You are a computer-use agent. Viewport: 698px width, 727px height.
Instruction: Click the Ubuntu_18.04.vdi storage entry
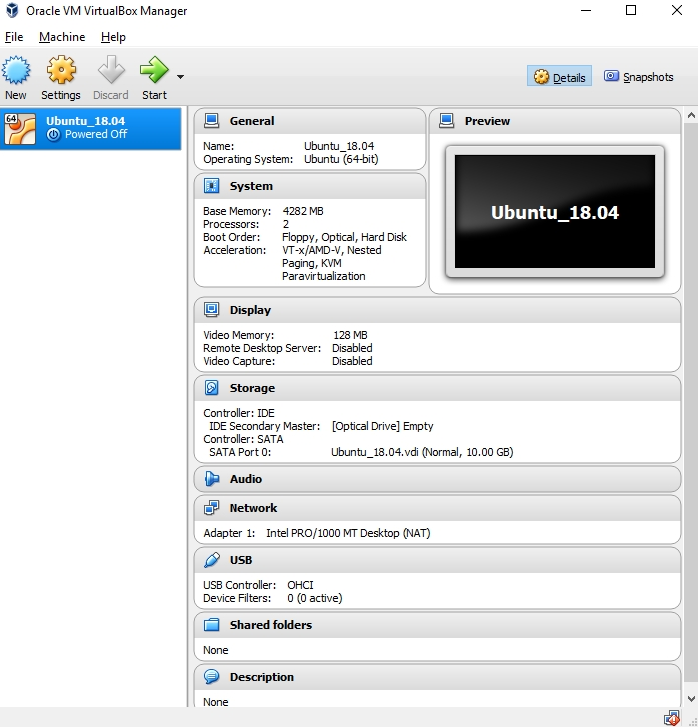click(x=422, y=452)
